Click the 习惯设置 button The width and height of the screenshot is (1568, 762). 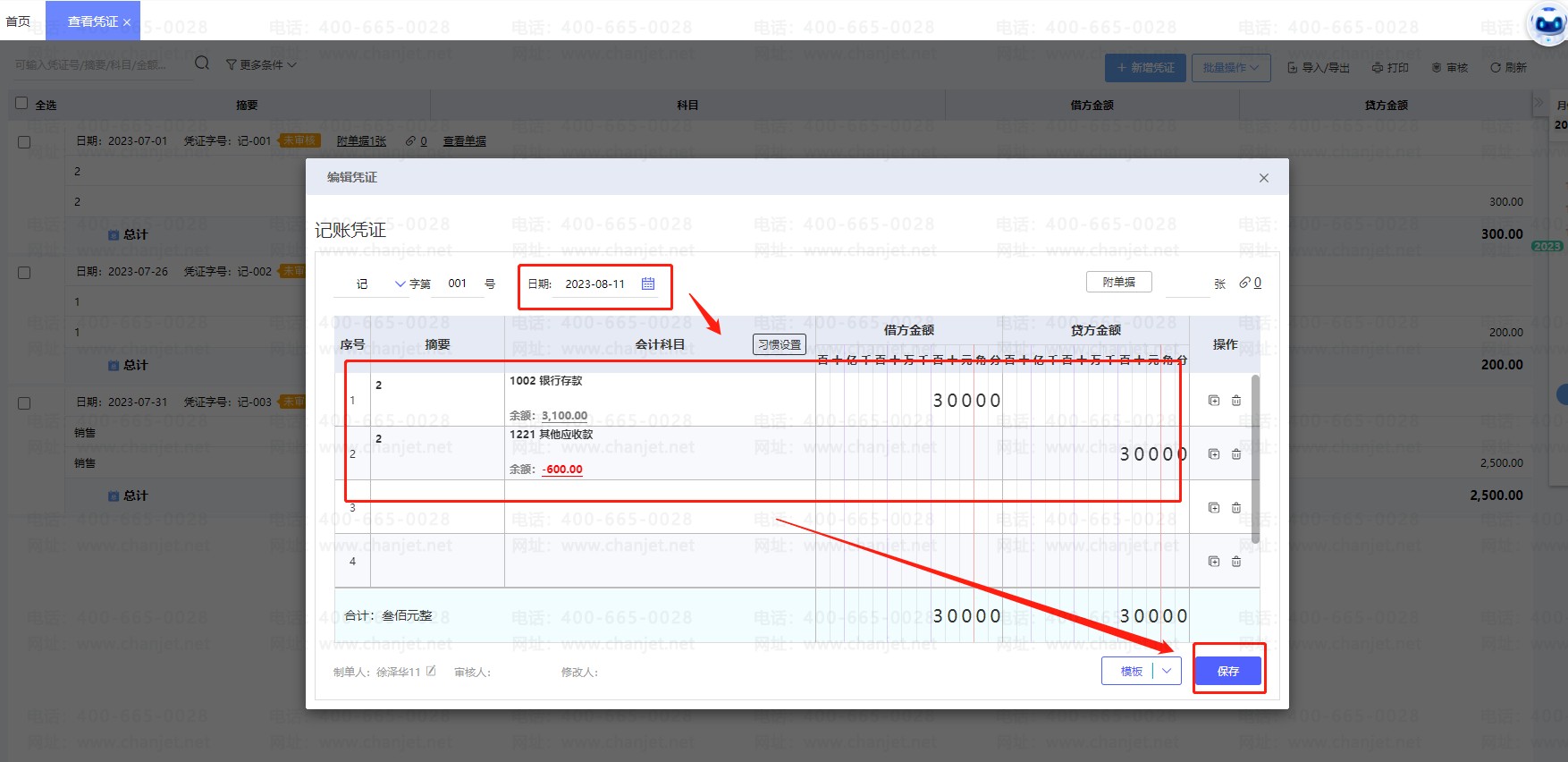coord(779,344)
